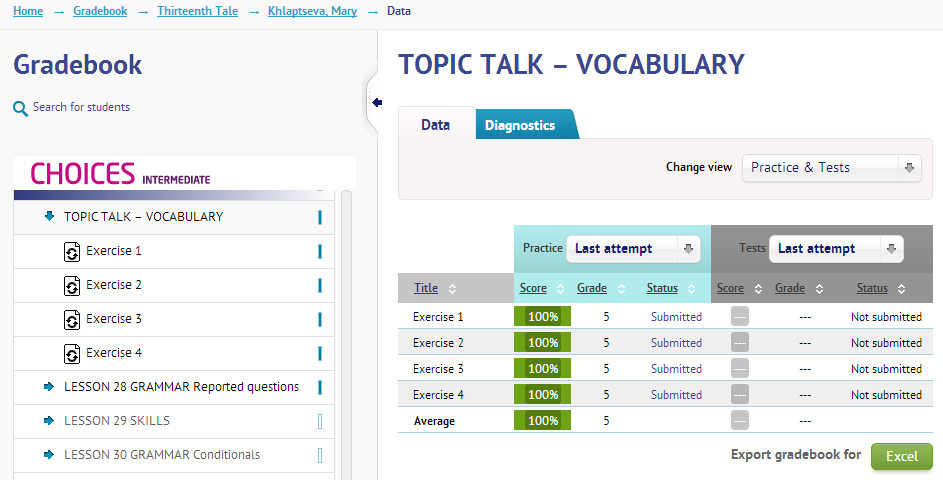The image size is (943, 480).
Task: Collapse the TOPIC TALK – VOCABULARY section
Action: click(49, 216)
